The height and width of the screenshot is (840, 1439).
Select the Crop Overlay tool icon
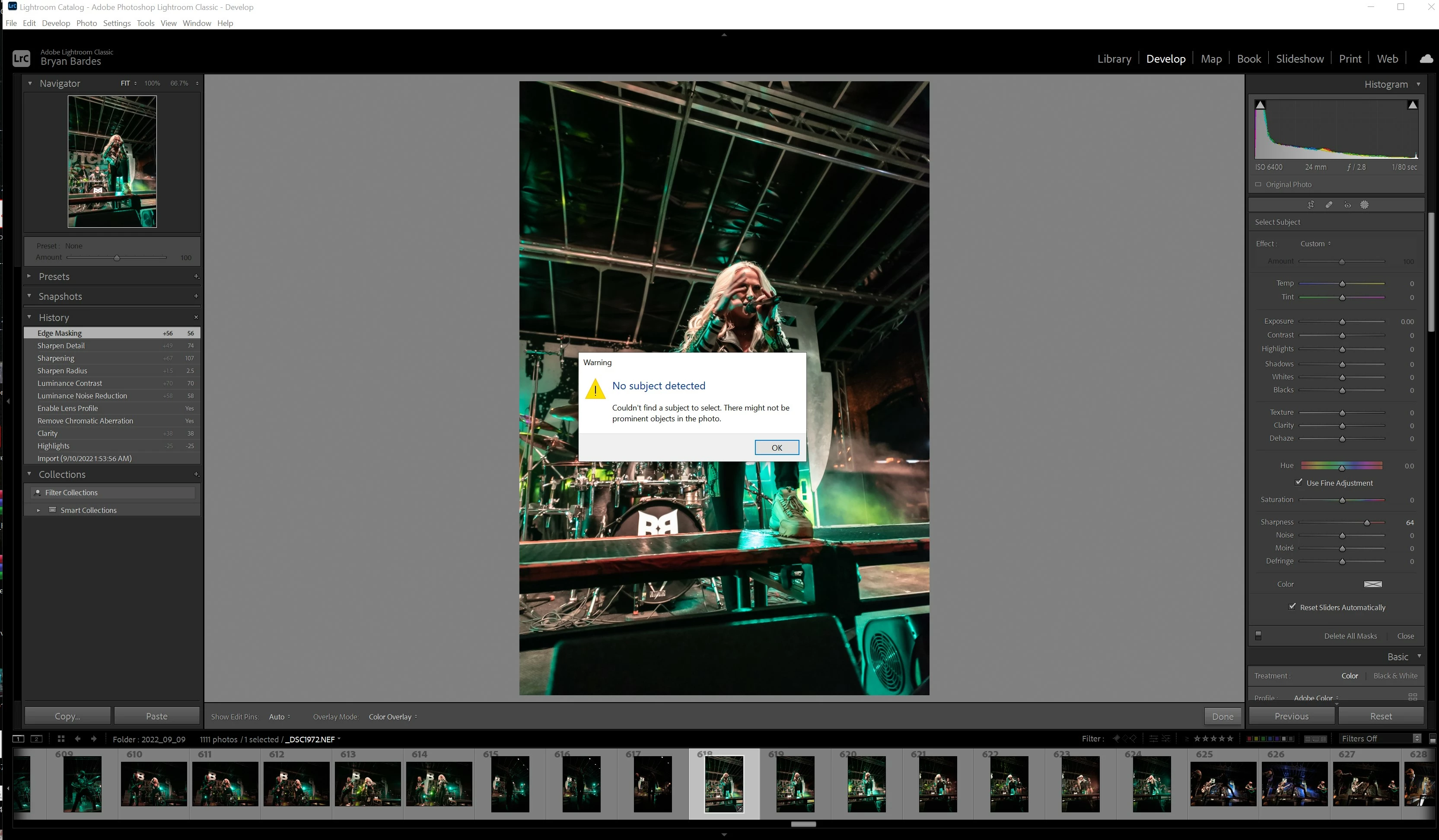tap(1311, 205)
